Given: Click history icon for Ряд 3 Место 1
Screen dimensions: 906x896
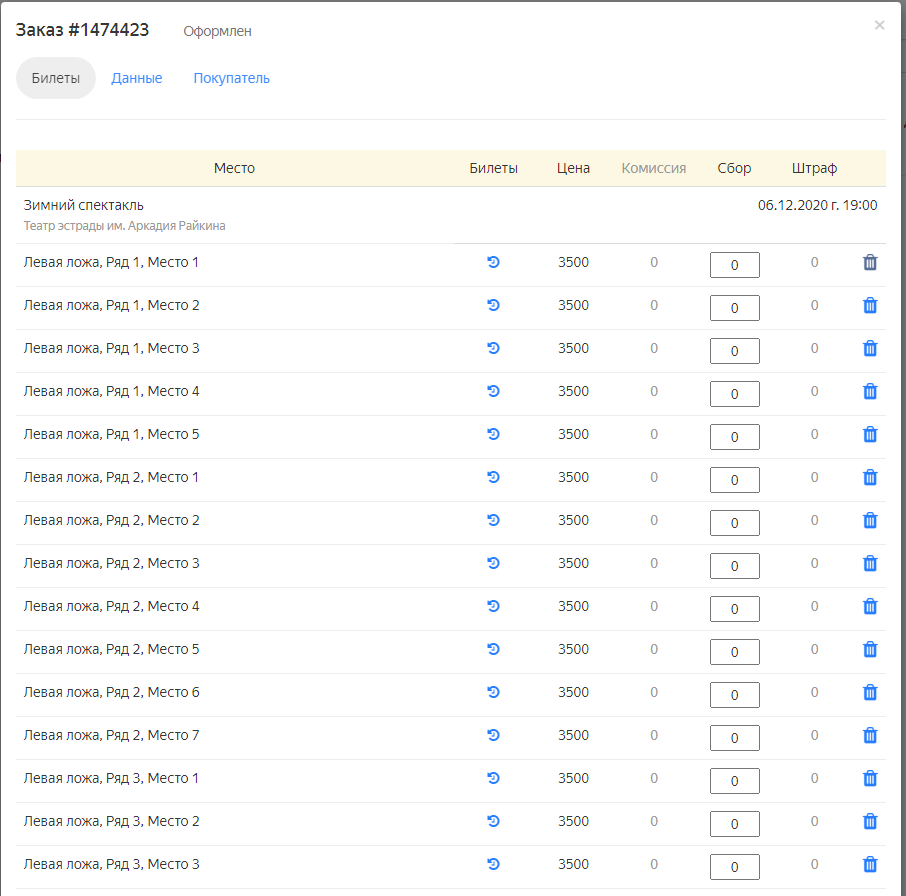Looking at the screenshot, I should click(x=493, y=778).
